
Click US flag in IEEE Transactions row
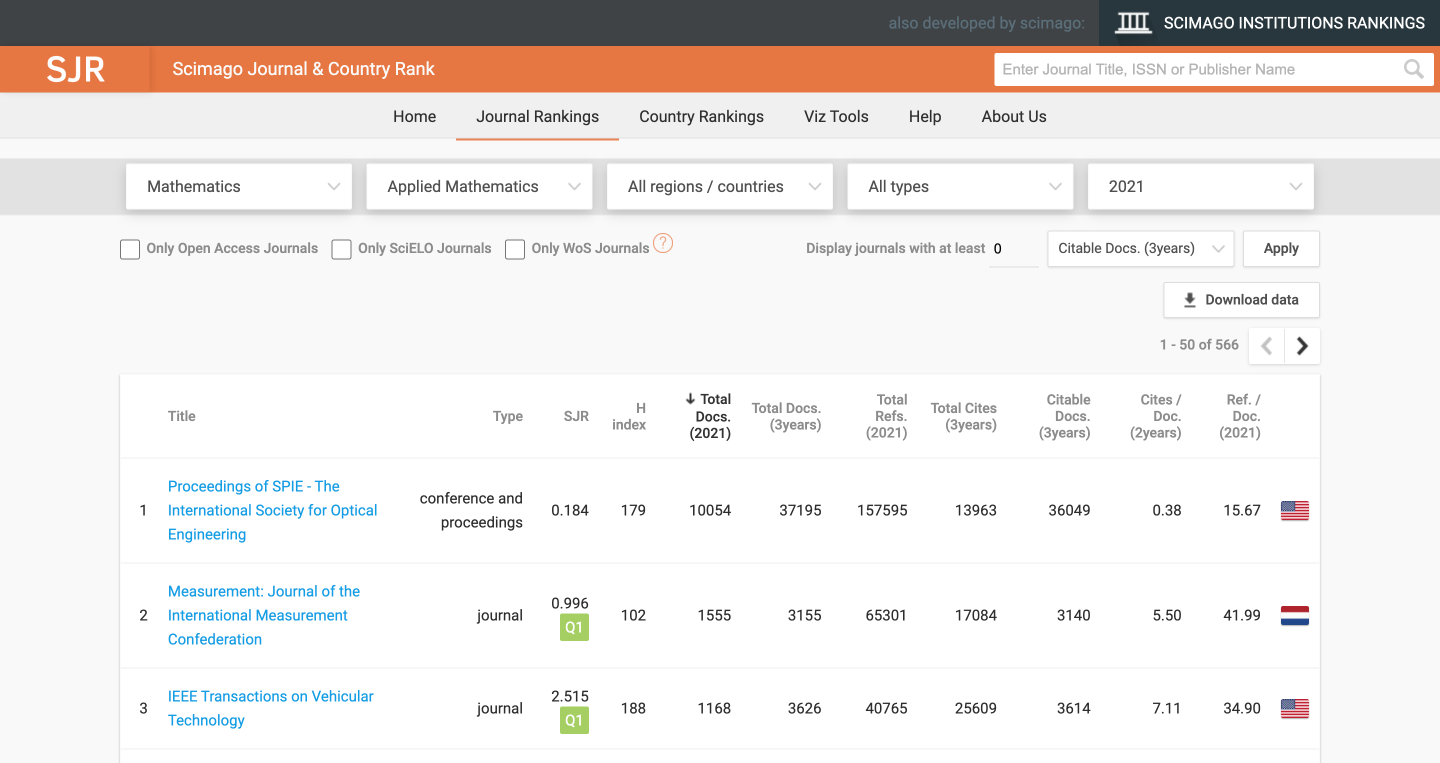click(1295, 708)
